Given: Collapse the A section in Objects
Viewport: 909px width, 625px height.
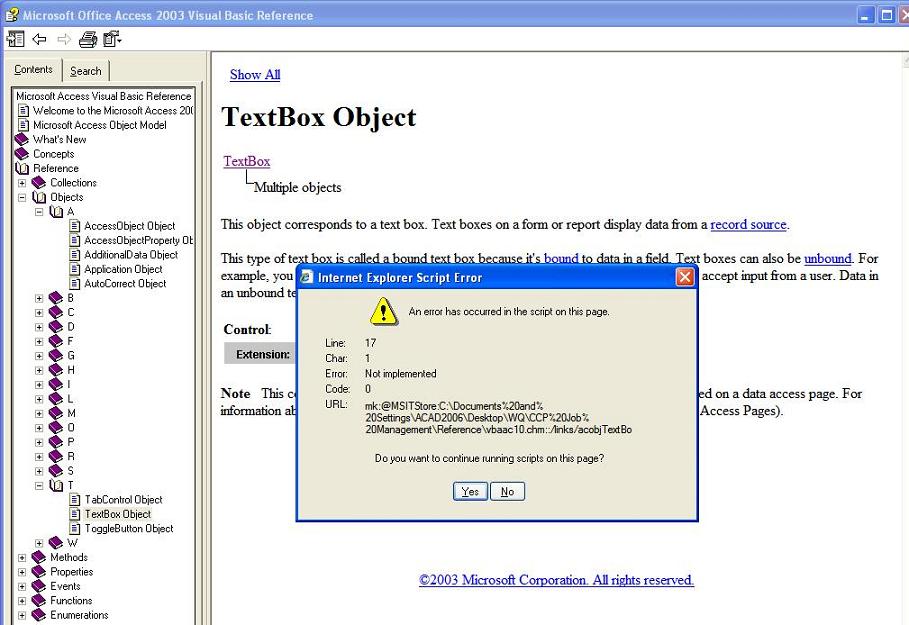Looking at the screenshot, I should click(x=39, y=212).
